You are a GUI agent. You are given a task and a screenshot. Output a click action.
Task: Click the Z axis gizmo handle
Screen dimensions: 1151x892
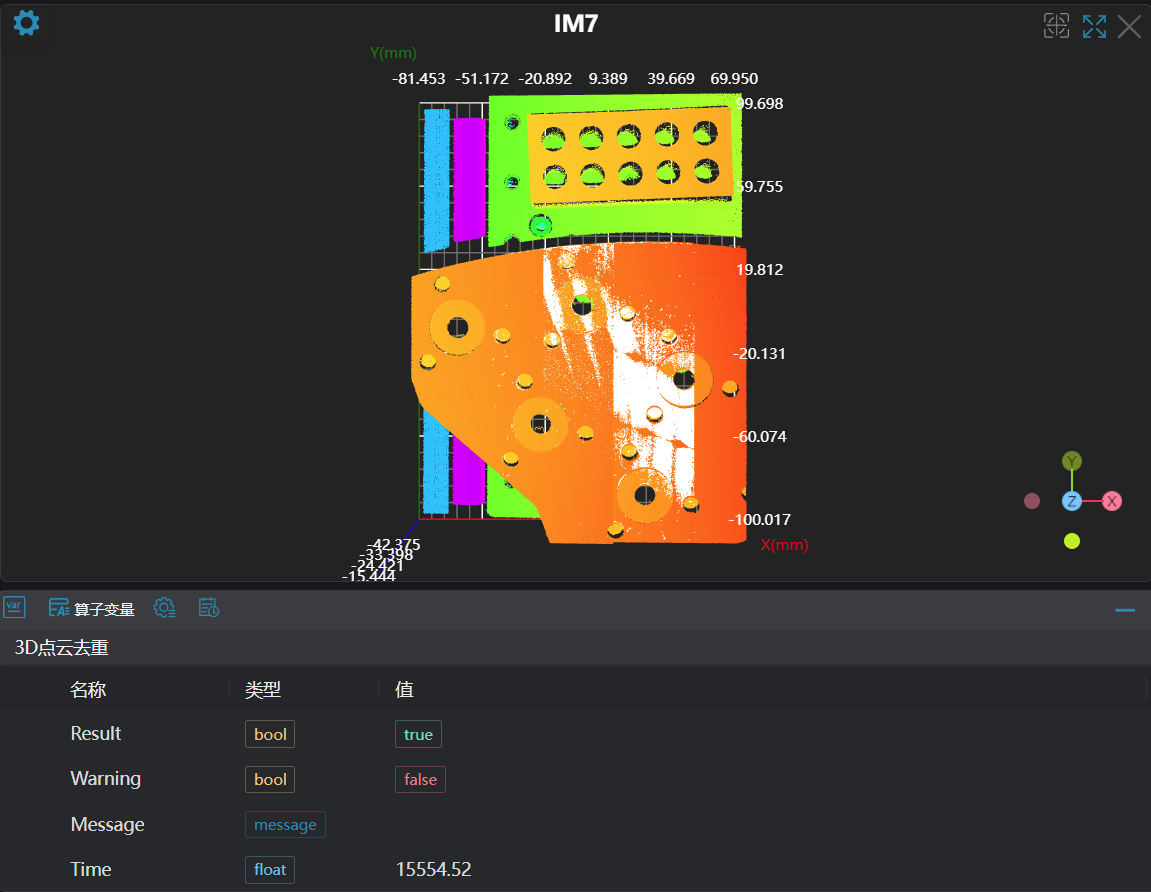click(1072, 501)
